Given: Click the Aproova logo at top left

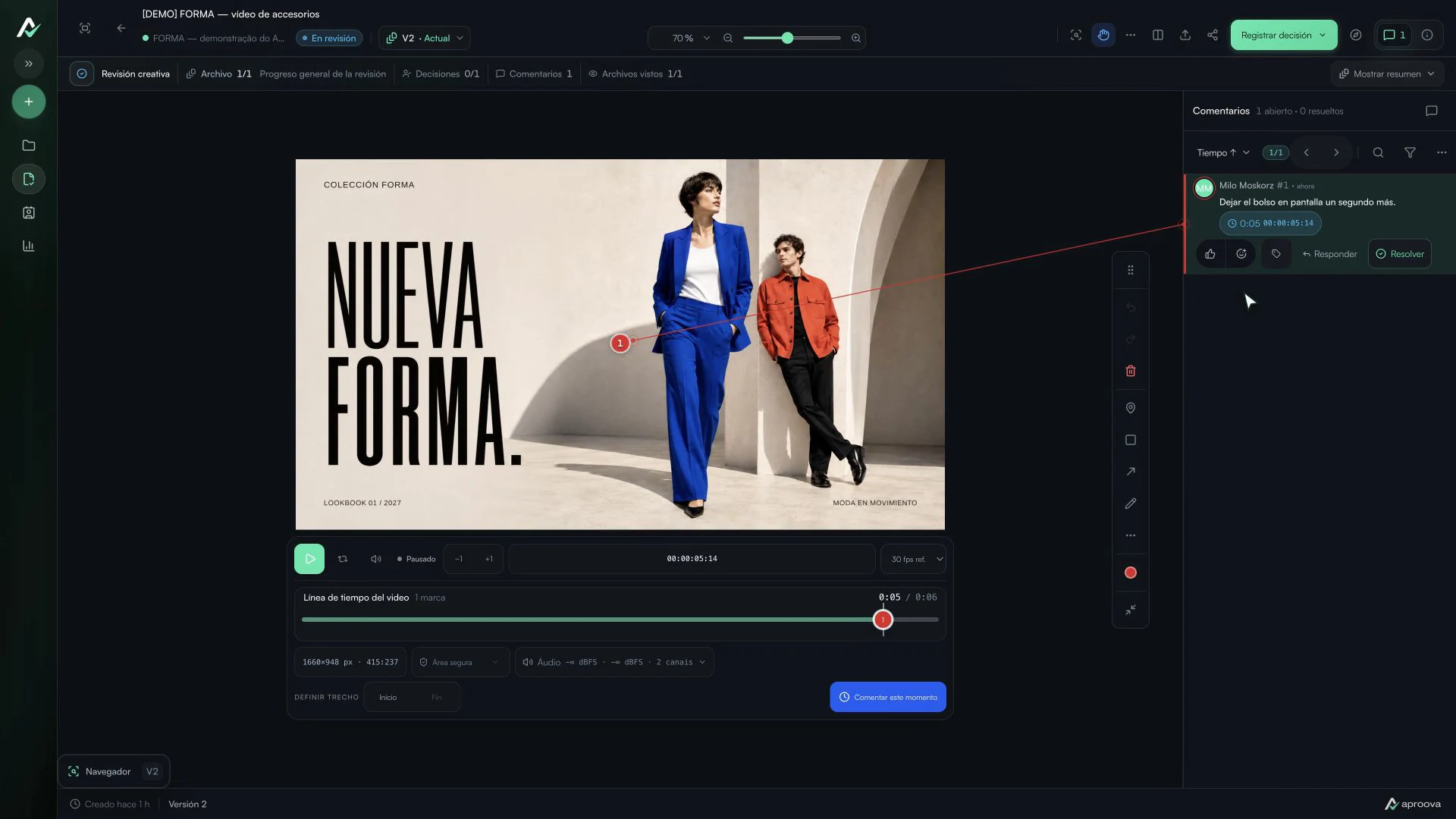Looking at the screenshot, I should coord(28,27).
